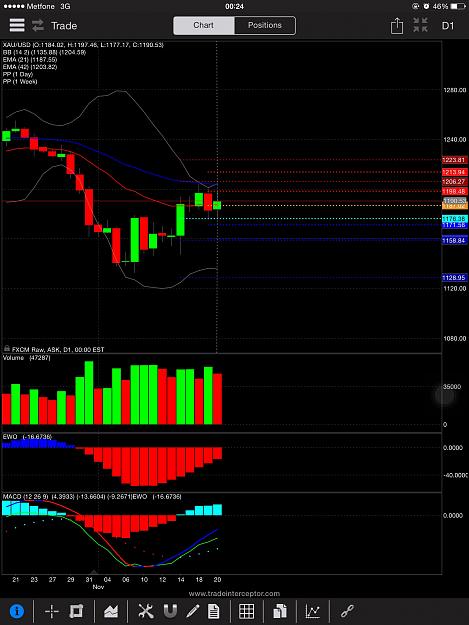Tap the 1223.81 pivot price tag
The height and width of the screenshot is (625, 469).
[x=454, y=160]
